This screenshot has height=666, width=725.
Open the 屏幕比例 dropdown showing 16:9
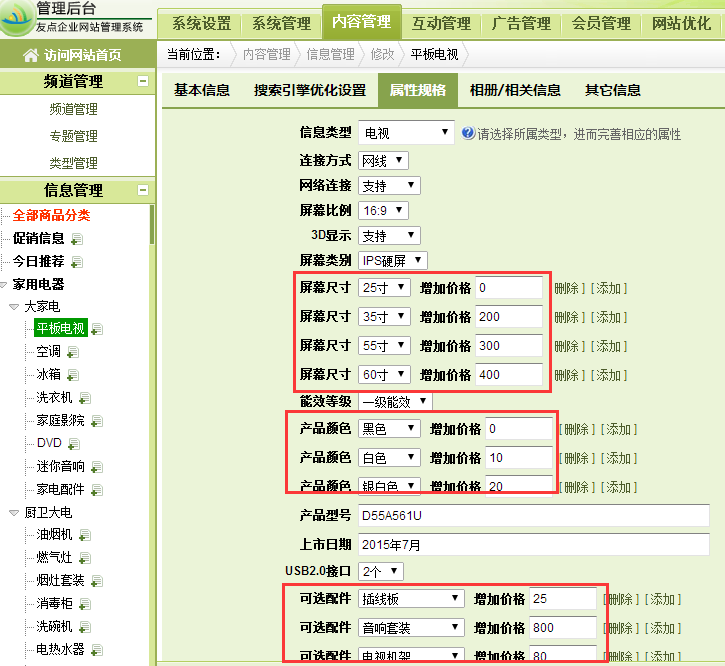(383, 210)
